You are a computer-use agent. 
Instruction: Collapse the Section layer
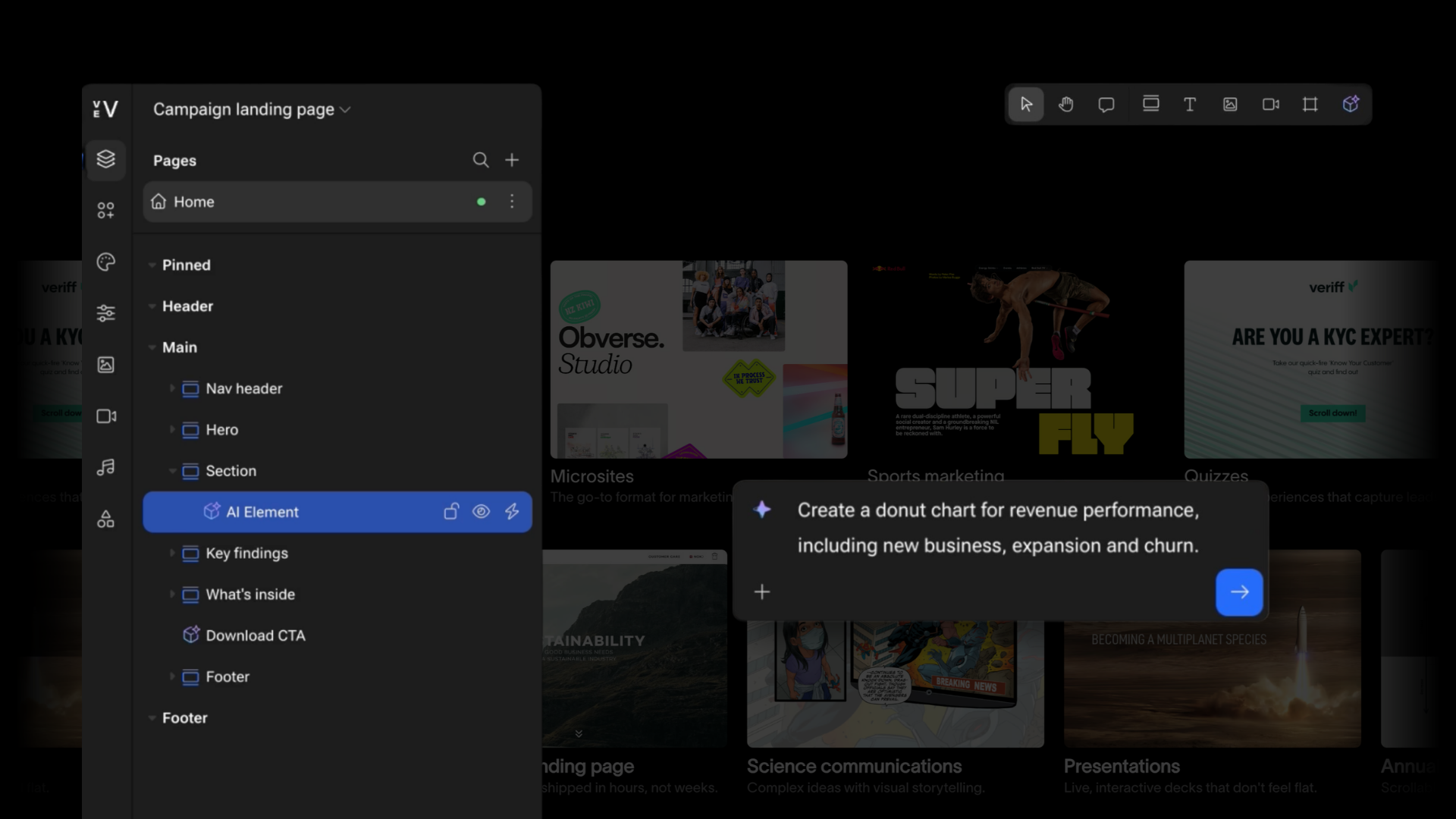[172, 471]
